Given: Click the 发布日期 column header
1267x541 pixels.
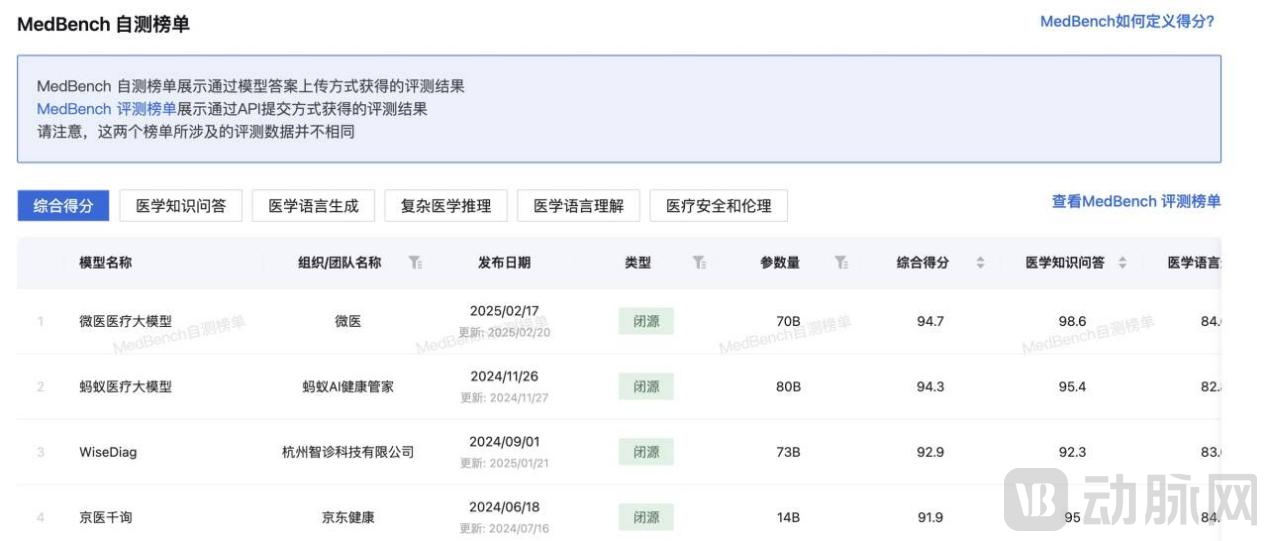Looking at the screenshot, I should pos(504,263).
